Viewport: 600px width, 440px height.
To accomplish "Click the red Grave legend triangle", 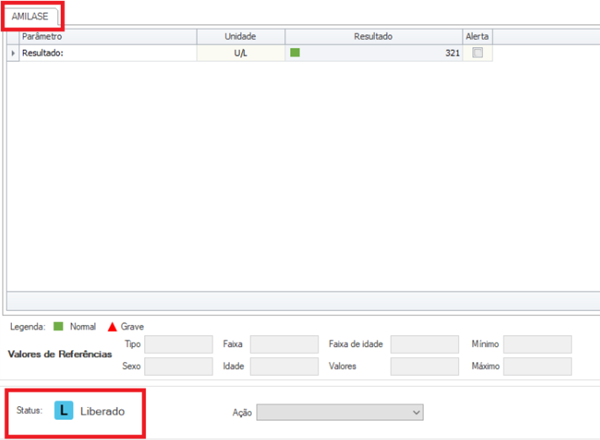I will (x=112, y=327).
